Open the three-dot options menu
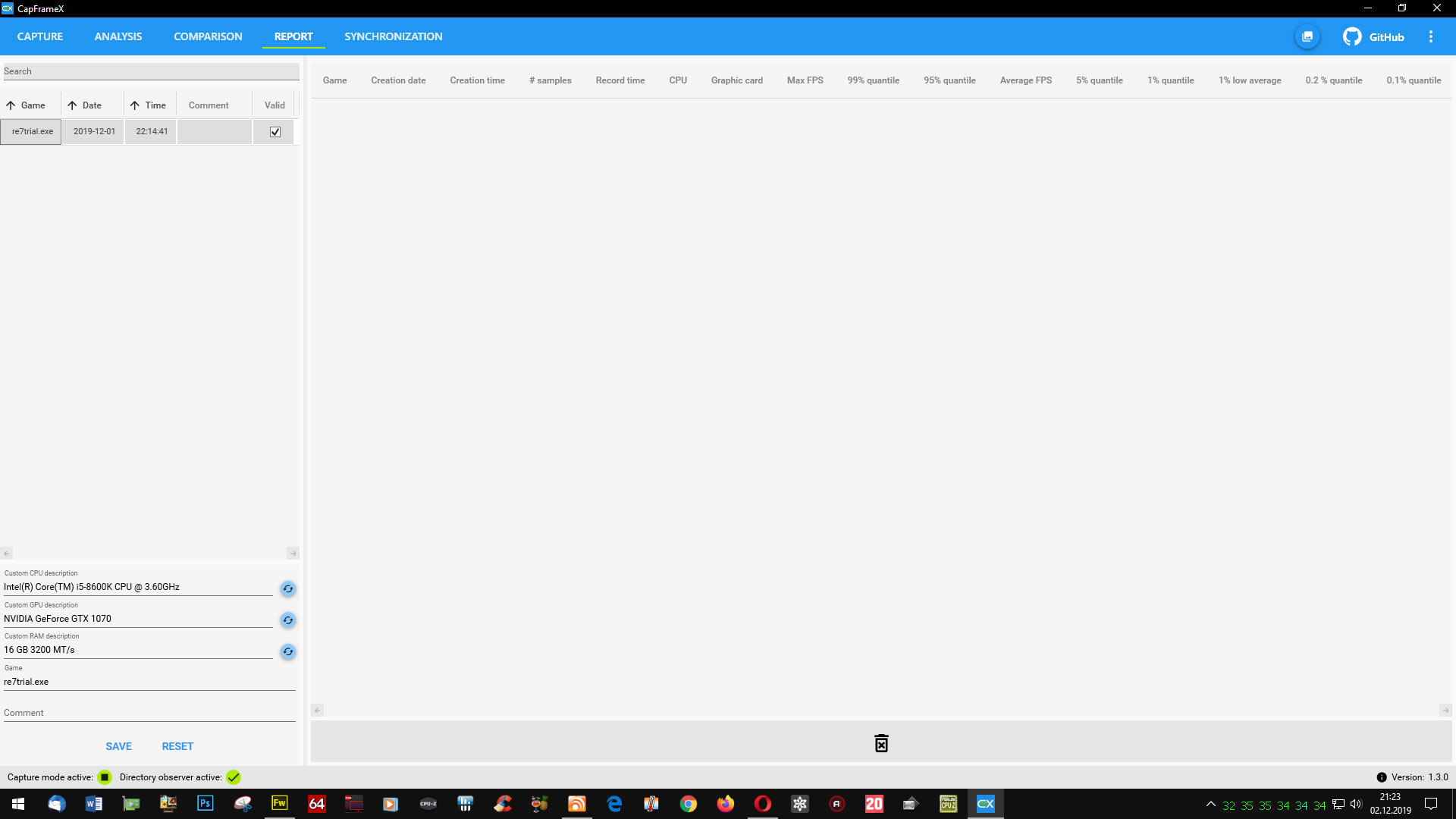 [1431, 36]
